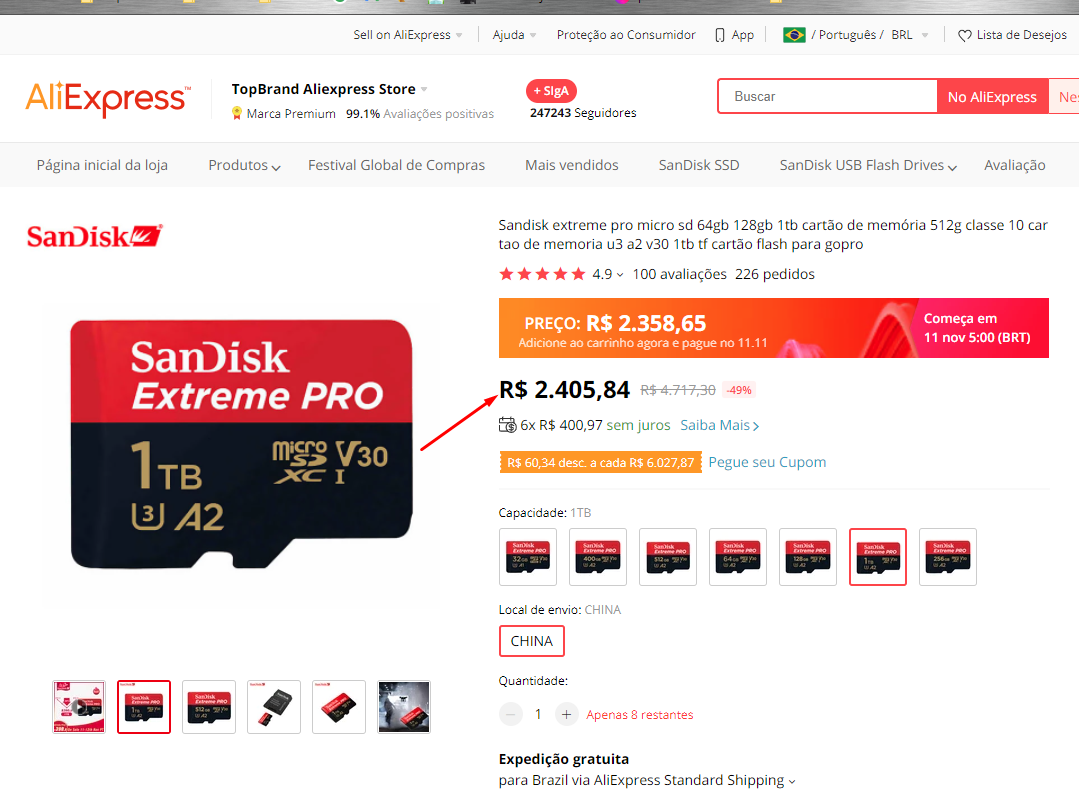This screenshot has height=798, width=1079.
Task: Expand SanDisk USB Flash Drives menu
Action: (868, 165)
